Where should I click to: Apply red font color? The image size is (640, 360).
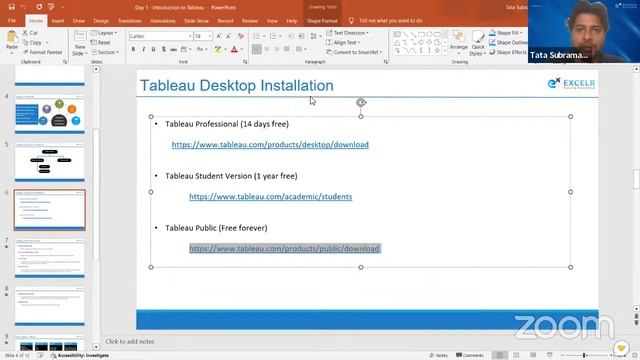234,49
